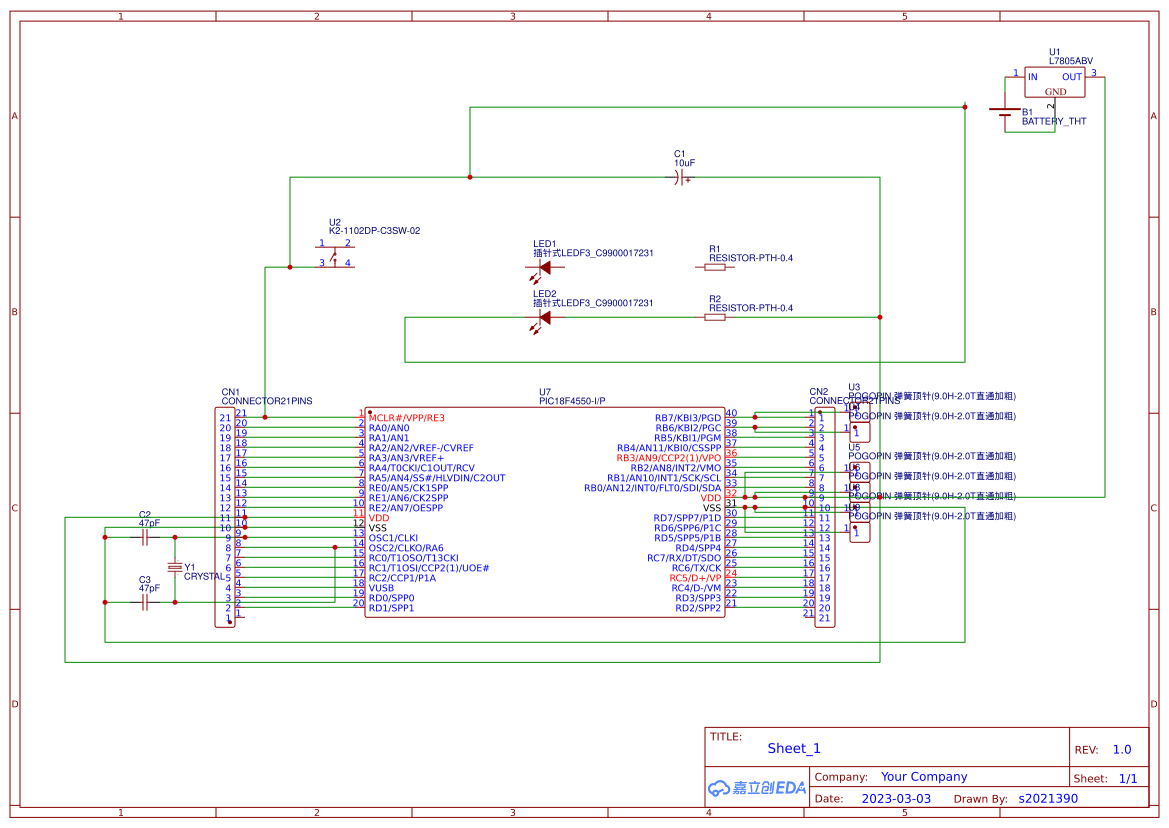Image resolution: width=1169 pixels, height=828 pixels.
Task: Click the drawn-by name s2021390
Action: click(1048, 799)
